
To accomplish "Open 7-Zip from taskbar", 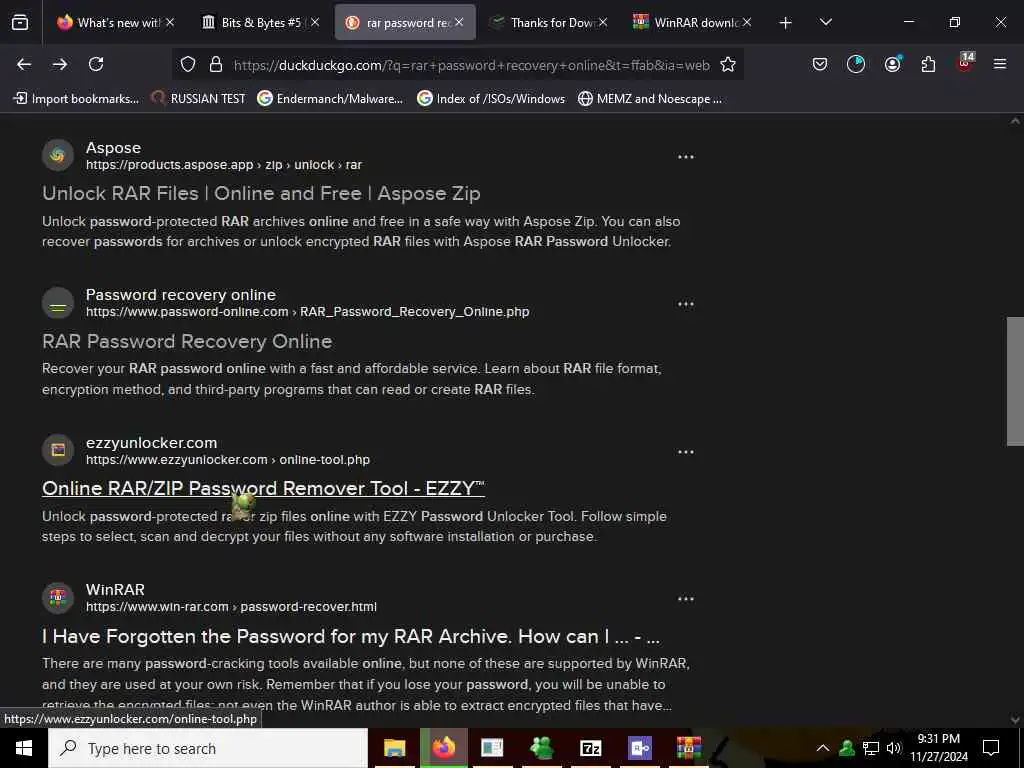I will tap(590, 748).
